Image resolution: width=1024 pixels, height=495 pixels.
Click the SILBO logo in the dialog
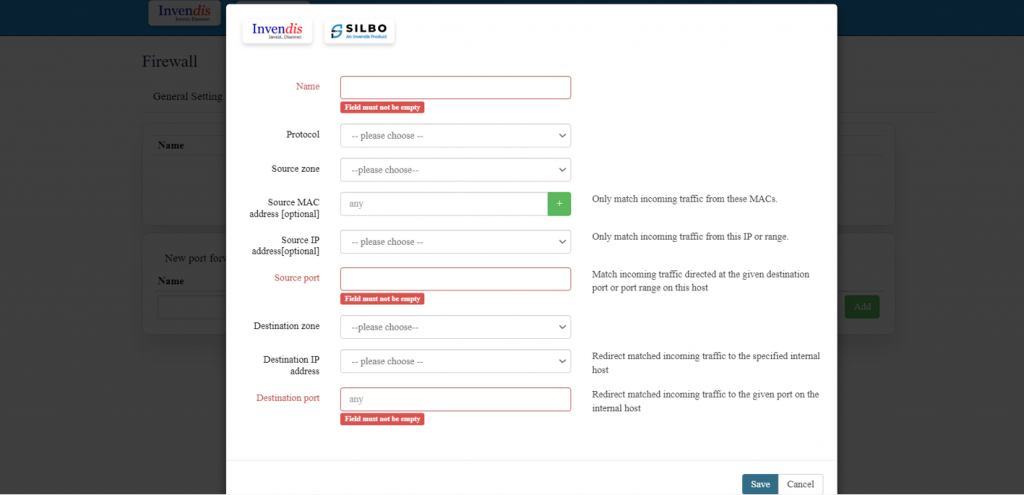pos(359,31)
